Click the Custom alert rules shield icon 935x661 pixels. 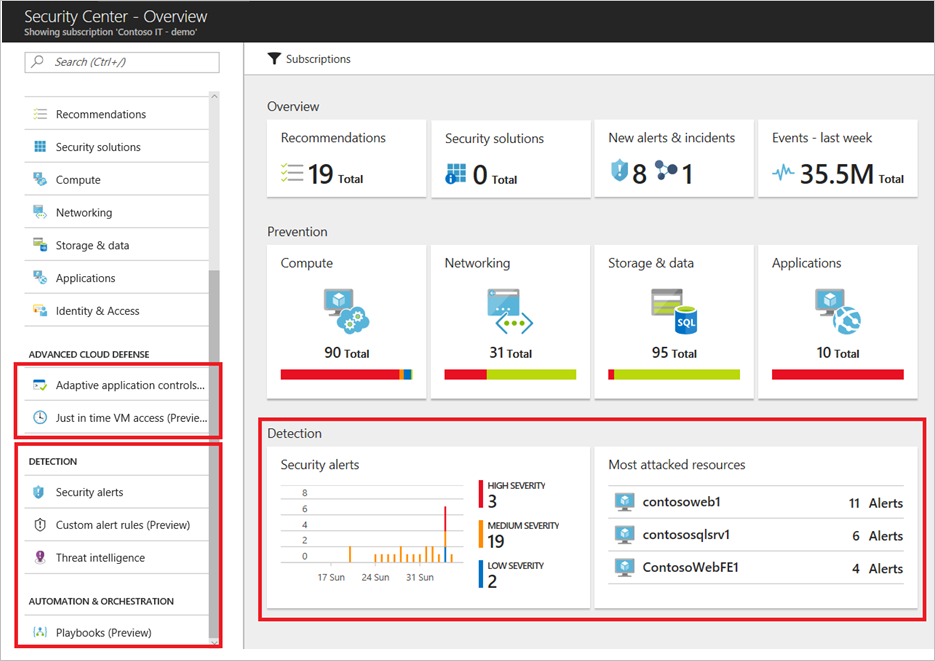click(x=40, y=525)
